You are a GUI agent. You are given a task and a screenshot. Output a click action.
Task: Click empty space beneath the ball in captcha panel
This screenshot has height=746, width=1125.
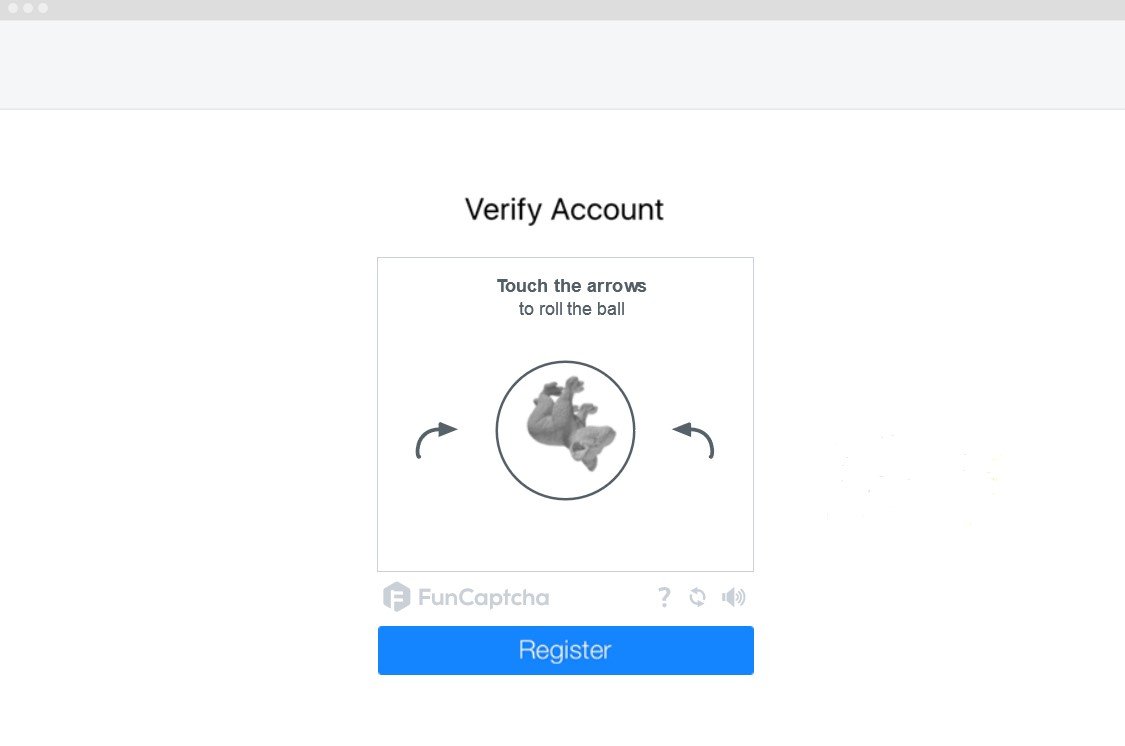(x=565, y=537)
